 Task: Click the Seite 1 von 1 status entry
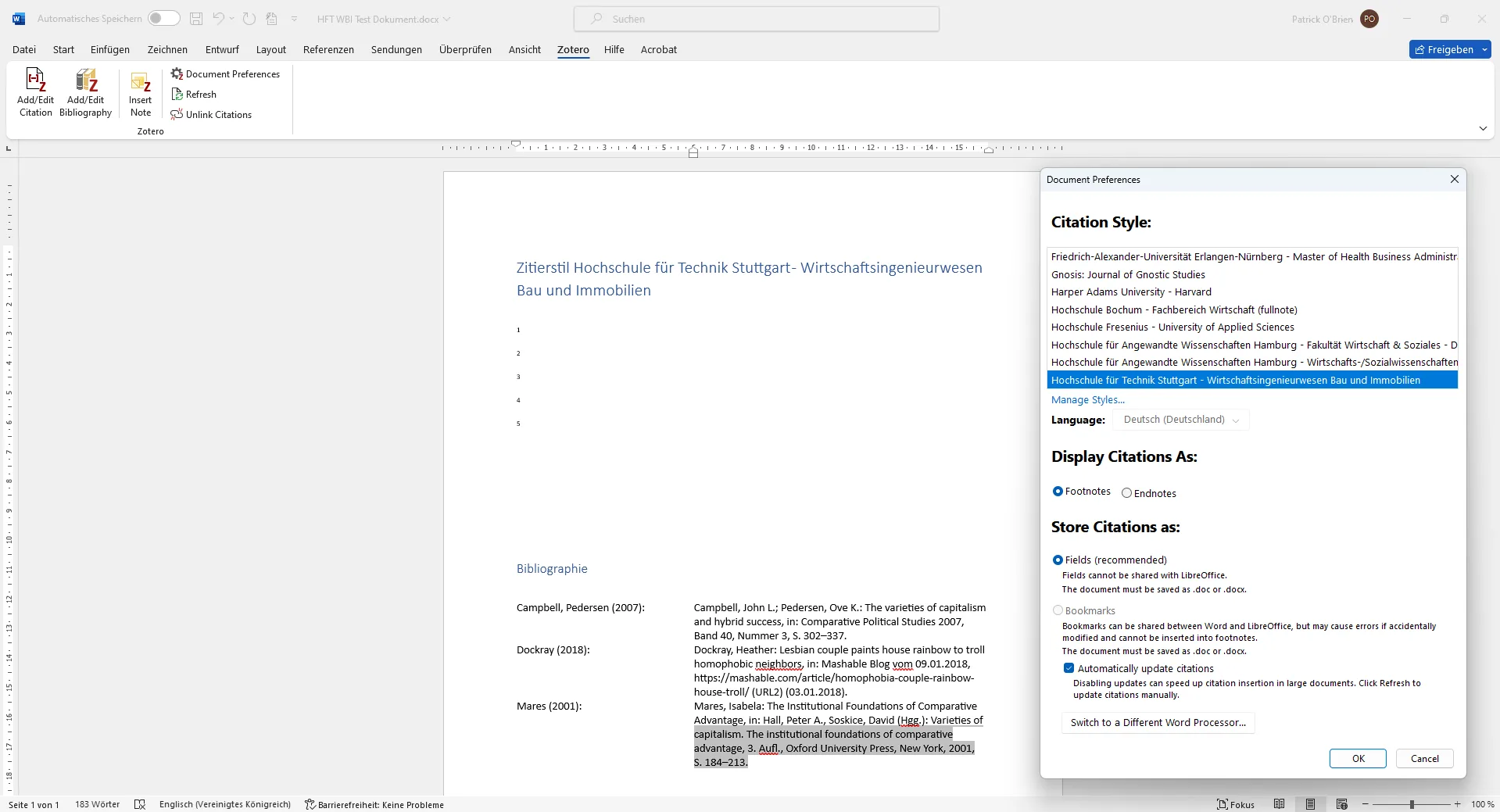click(x=34, y=804)
